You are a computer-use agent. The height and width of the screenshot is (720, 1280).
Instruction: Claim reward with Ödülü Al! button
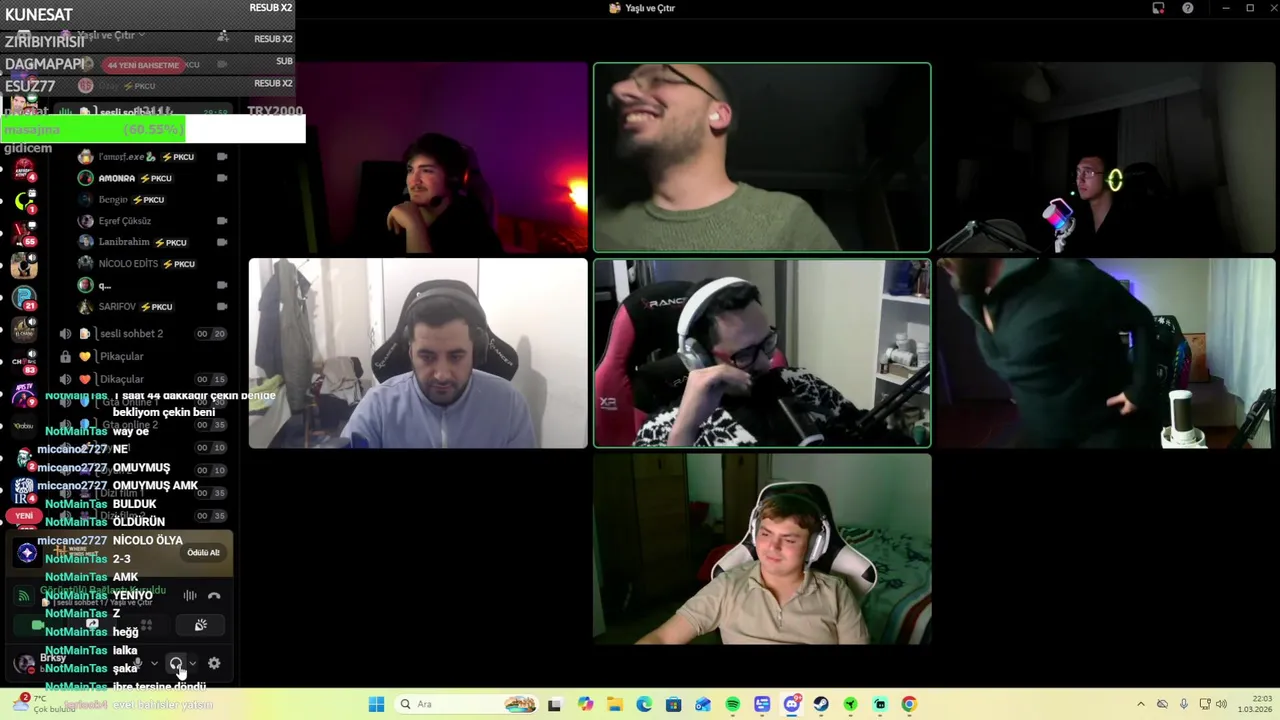point(203,553)
